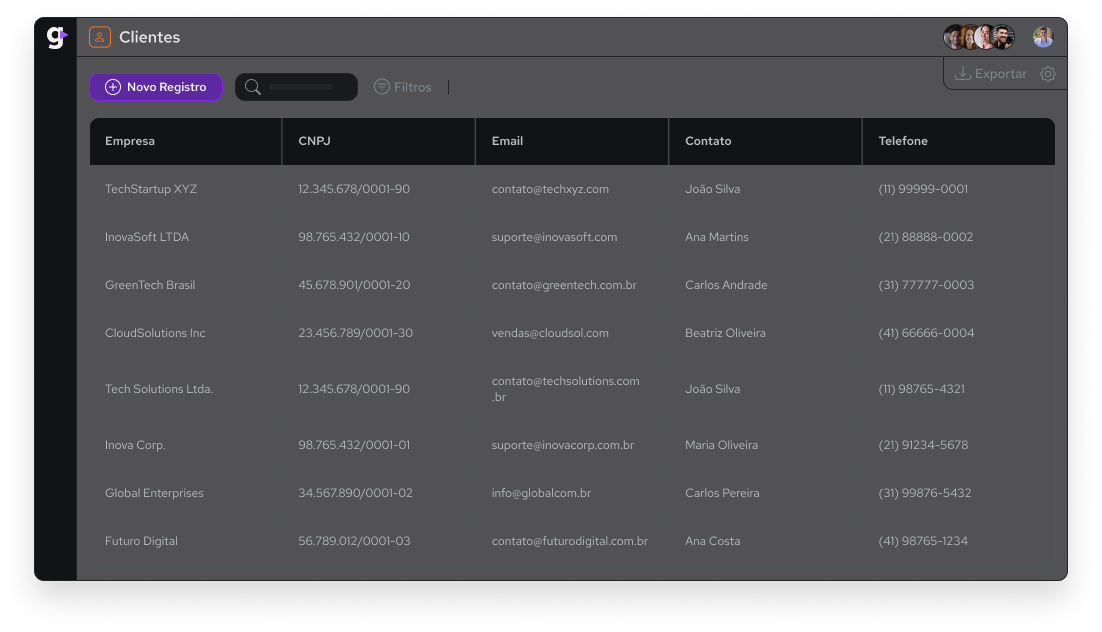The image size is (1102, 632).
Task: Click the suporte@inovasoft.com email cell
Action: (x=554, y=237)
